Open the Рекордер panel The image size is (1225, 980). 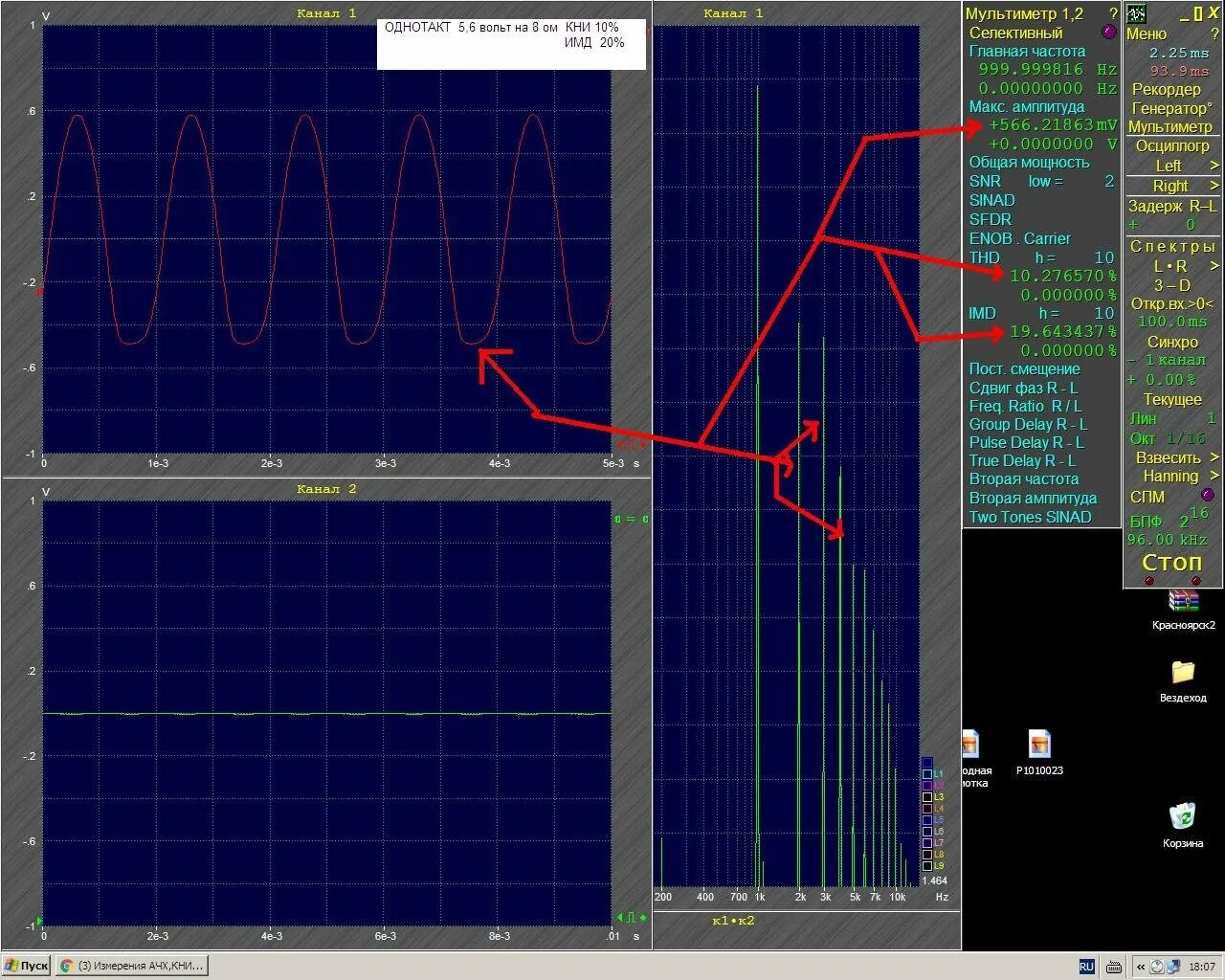[x=1166, y=89]
